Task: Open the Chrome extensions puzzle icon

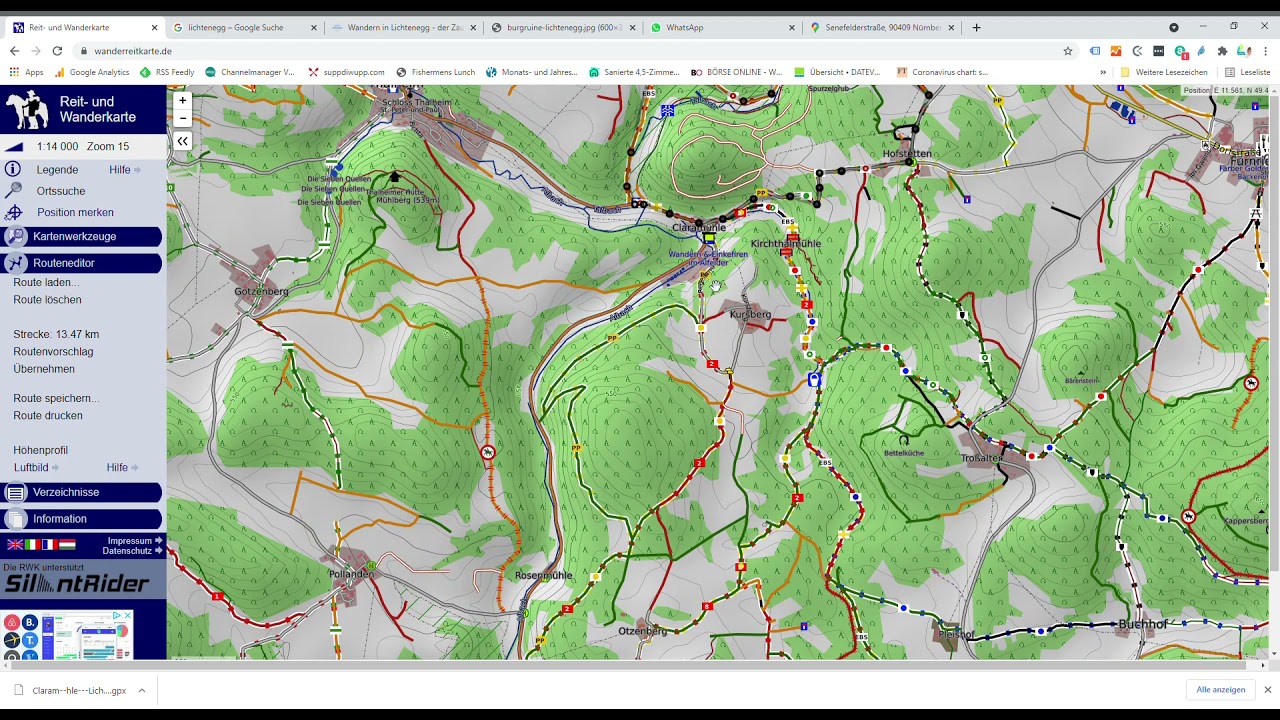Action: pos(1222,51)
